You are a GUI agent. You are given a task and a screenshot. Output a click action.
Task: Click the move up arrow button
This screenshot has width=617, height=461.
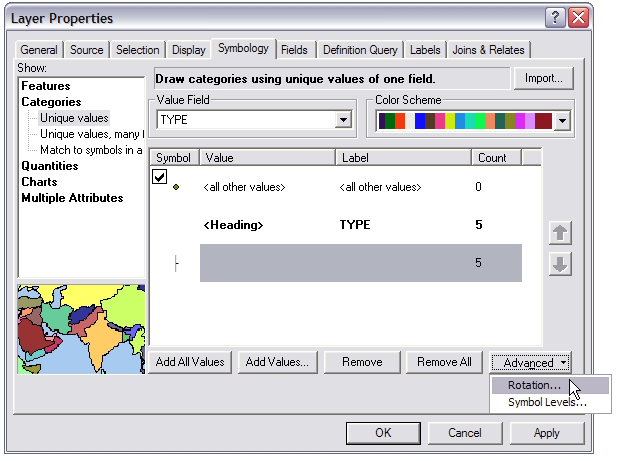pyautogui.click(x=561, y=233)
